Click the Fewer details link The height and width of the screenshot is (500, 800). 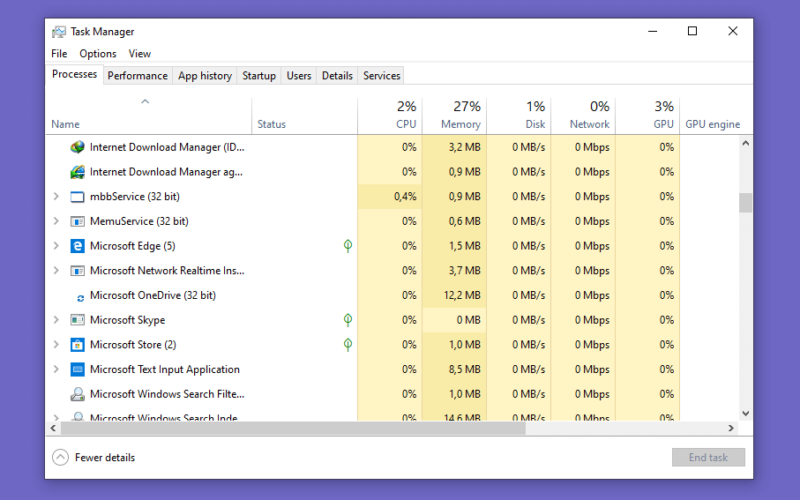(105, 458)
